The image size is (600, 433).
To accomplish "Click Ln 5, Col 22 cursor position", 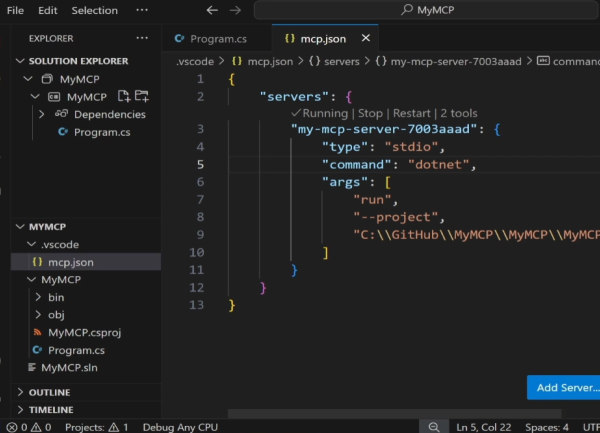I will point(484,427).
